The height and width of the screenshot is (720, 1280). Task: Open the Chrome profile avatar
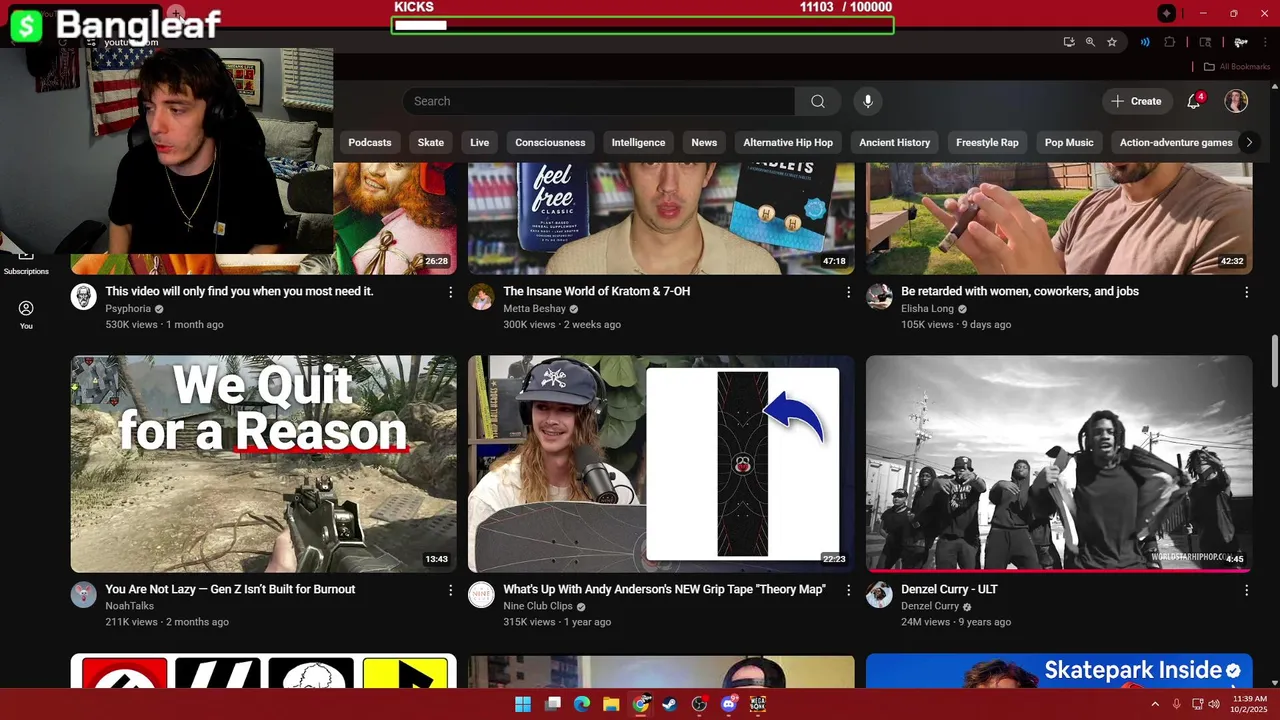[x=1240, y=42]
